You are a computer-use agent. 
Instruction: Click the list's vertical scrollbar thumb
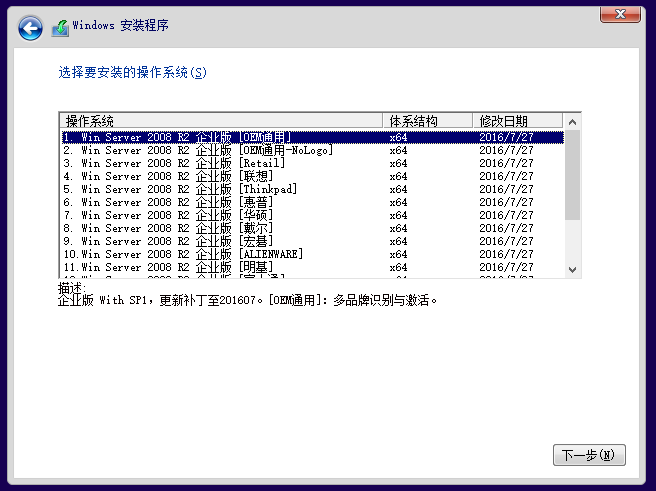coord(572,175)
